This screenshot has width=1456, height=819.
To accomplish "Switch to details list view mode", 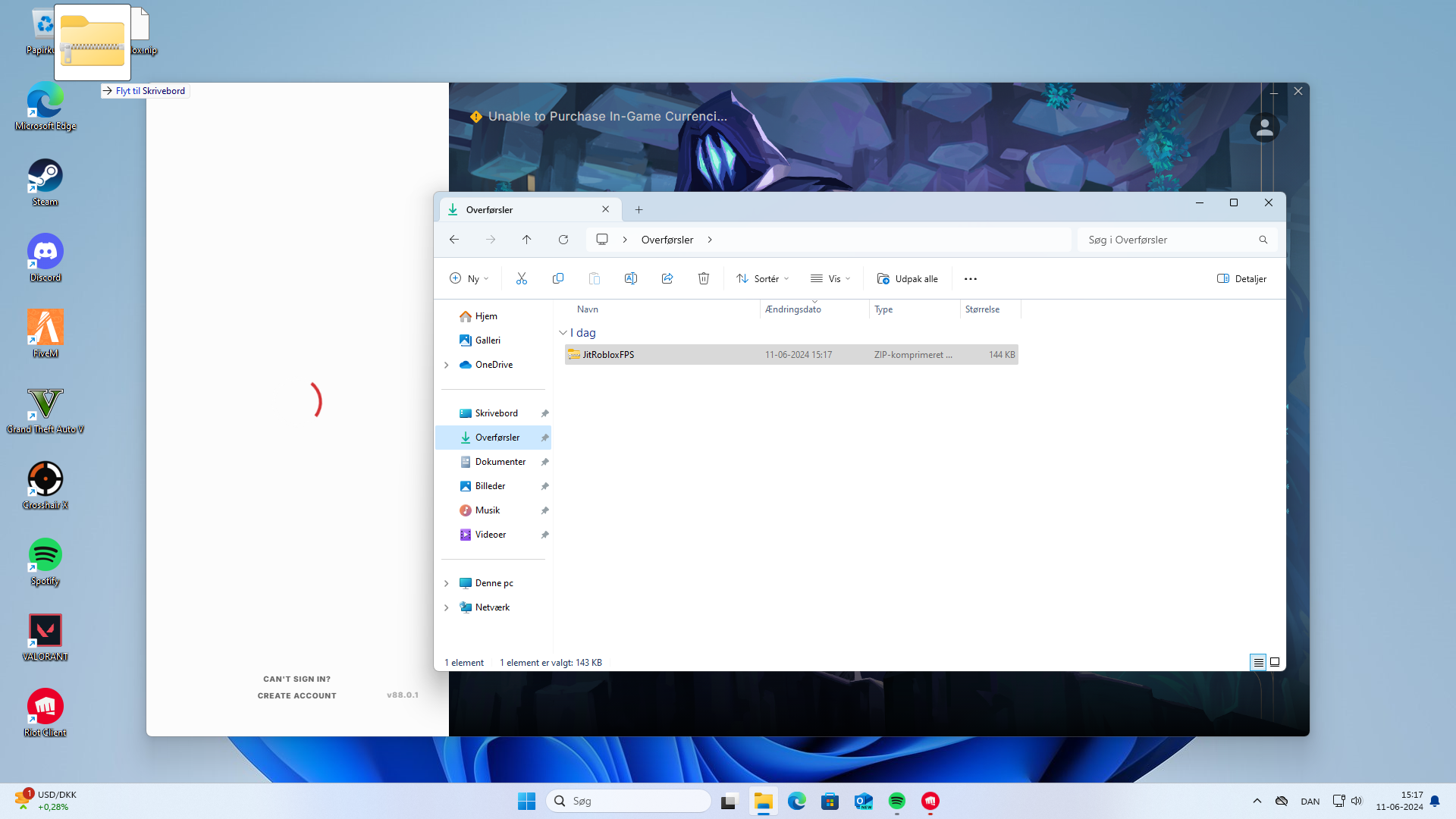I will (1258, 663).
